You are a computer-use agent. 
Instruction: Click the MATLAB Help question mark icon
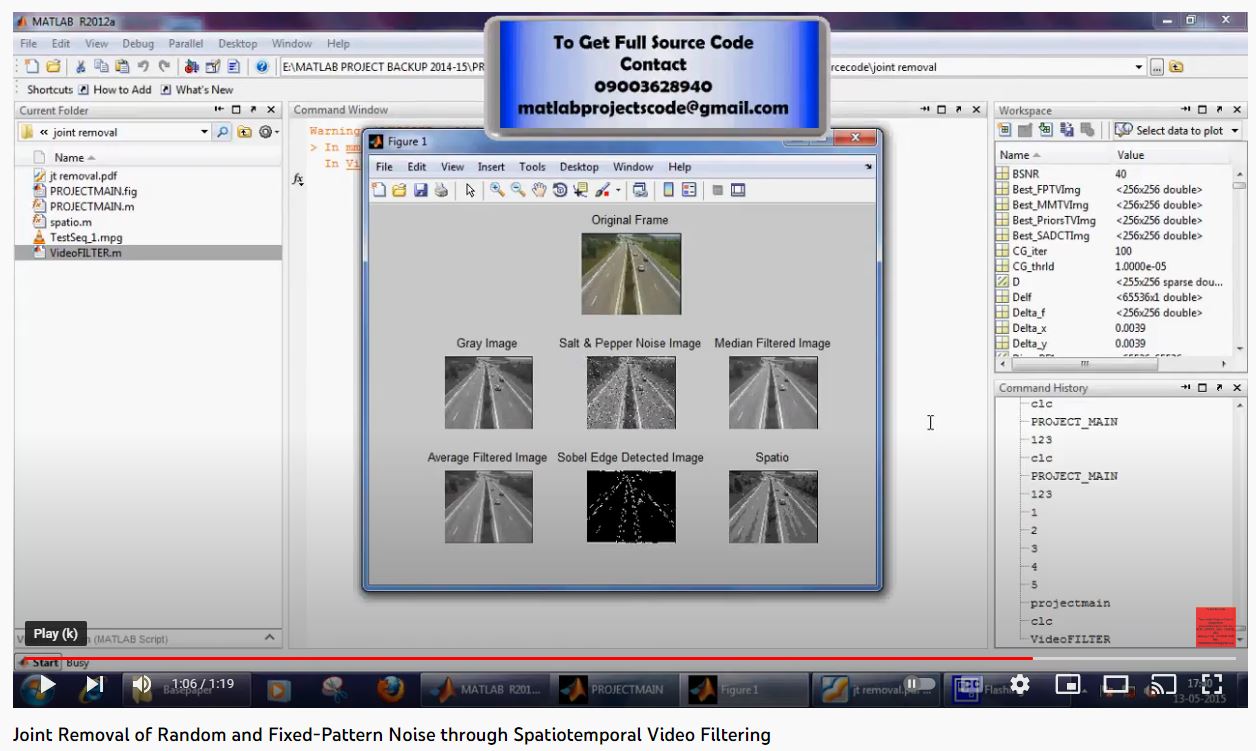click(x=262, y=67)
